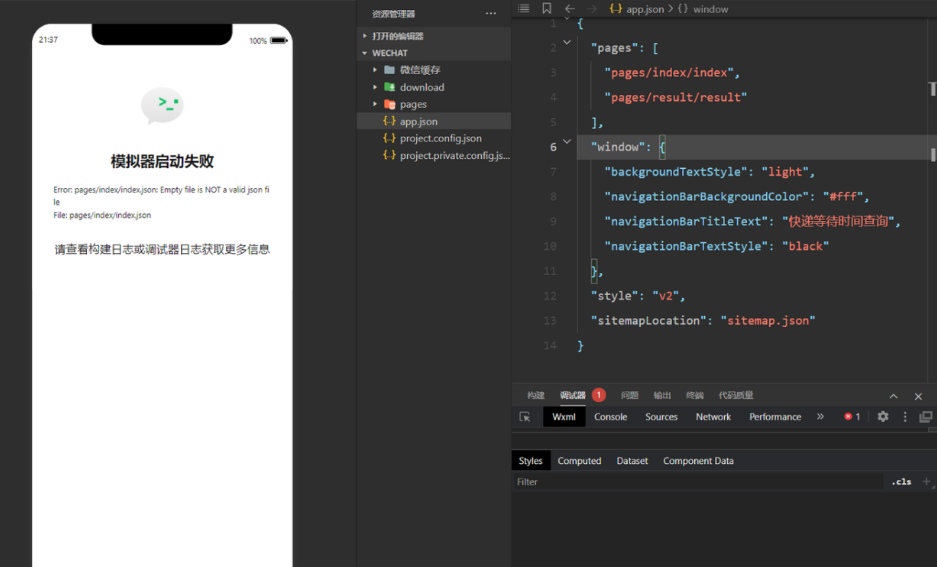Click the outline list icon in editor toolbar
The width and height of the screenshot is (937, 567).
pos(523,8)
